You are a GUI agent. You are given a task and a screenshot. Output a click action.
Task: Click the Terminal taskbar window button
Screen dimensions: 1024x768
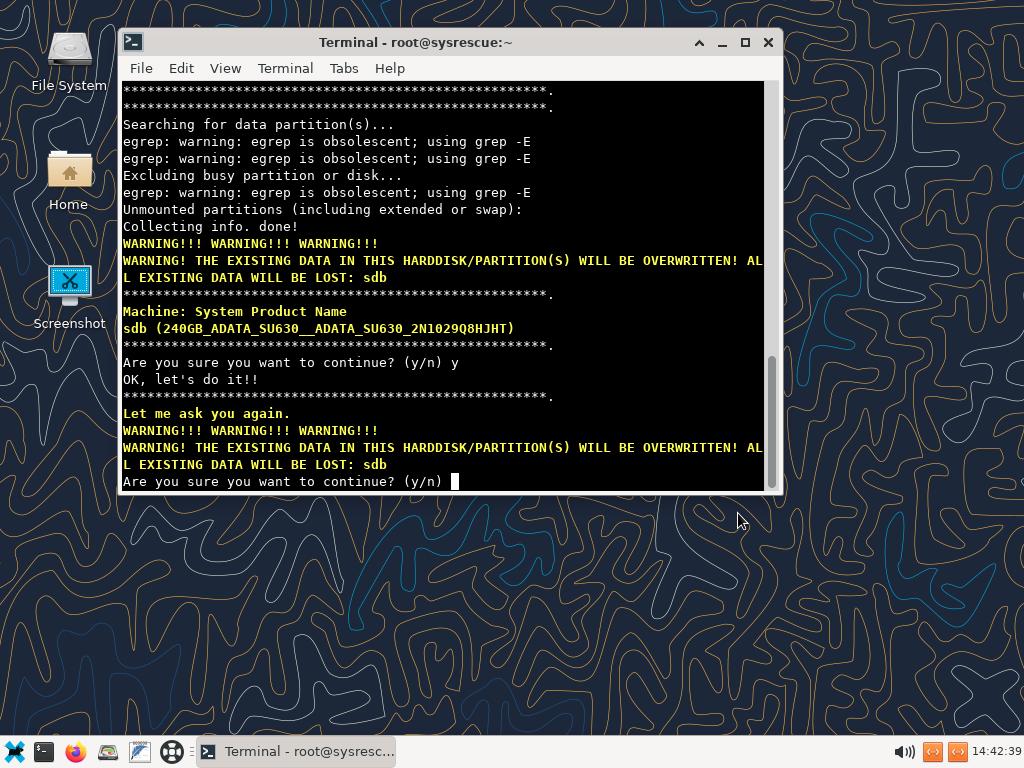[x=297, y=751]
